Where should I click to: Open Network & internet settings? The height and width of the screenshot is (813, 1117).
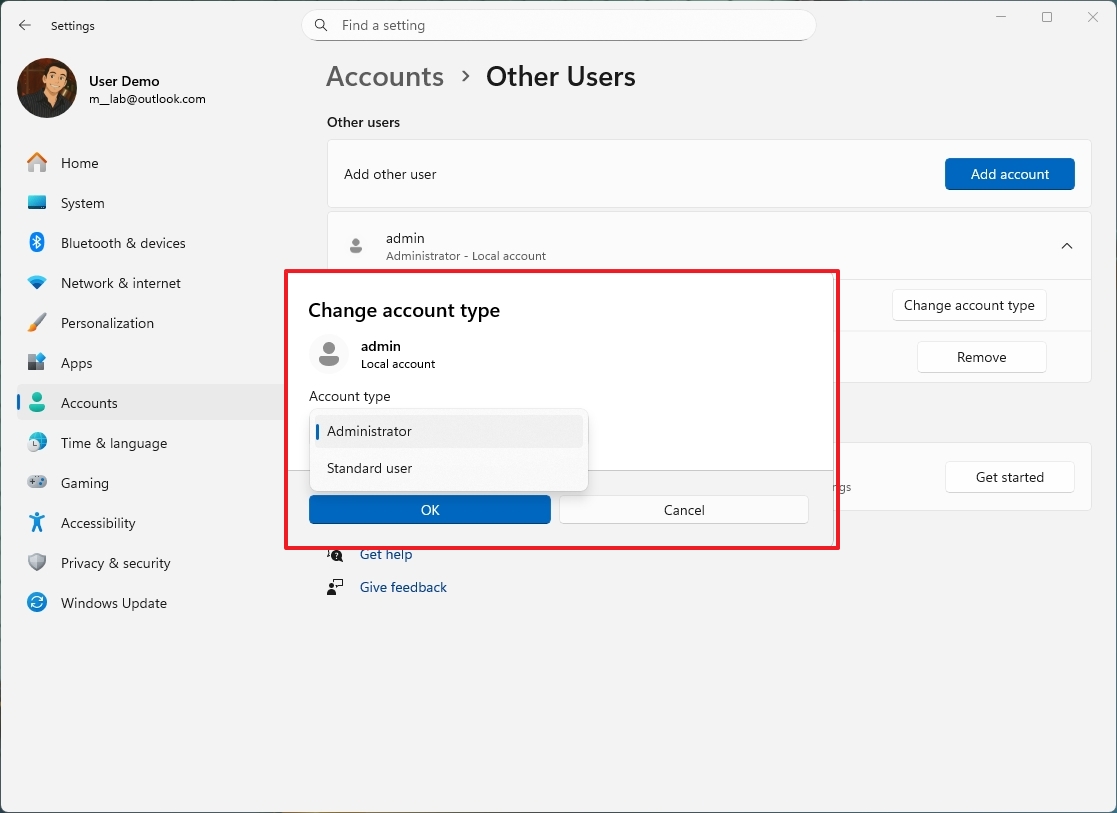[x=36, y=283]
